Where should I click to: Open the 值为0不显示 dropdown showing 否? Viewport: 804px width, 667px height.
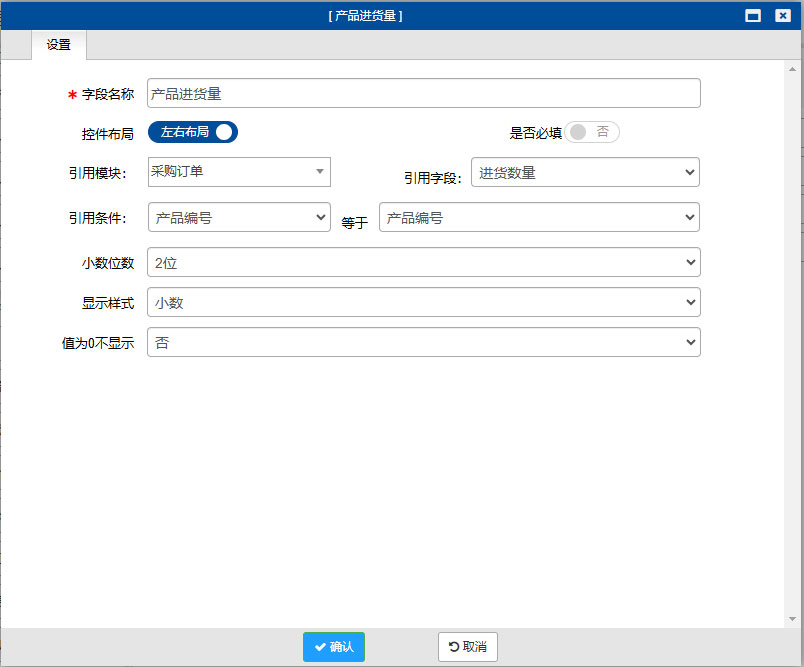423,342
